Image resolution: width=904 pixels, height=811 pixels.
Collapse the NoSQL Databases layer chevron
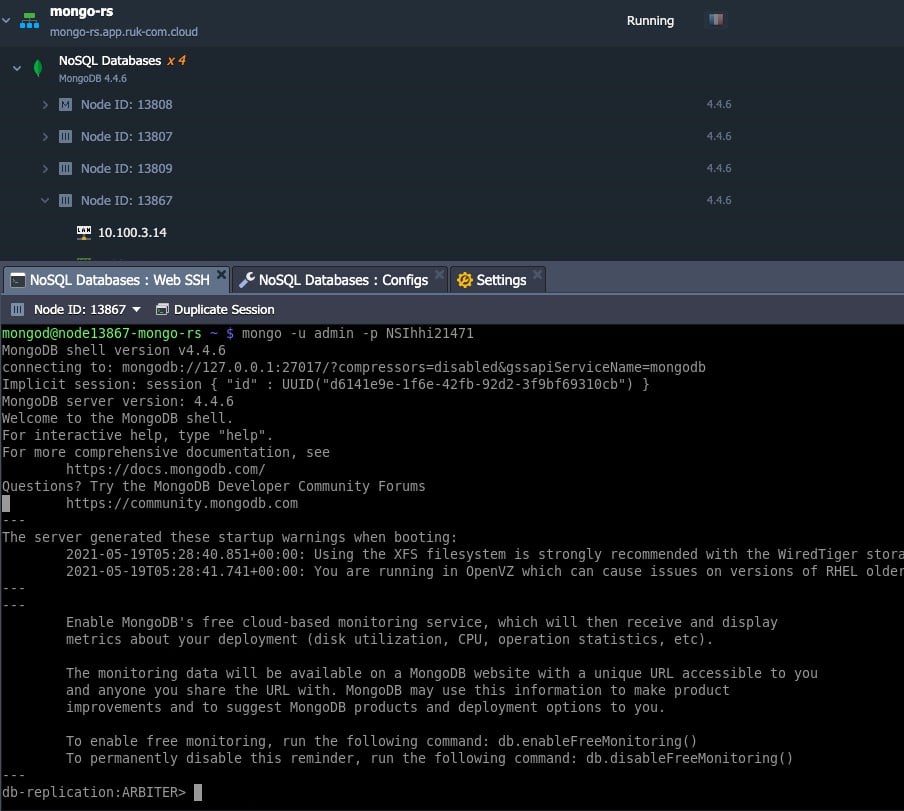[17, 68]
